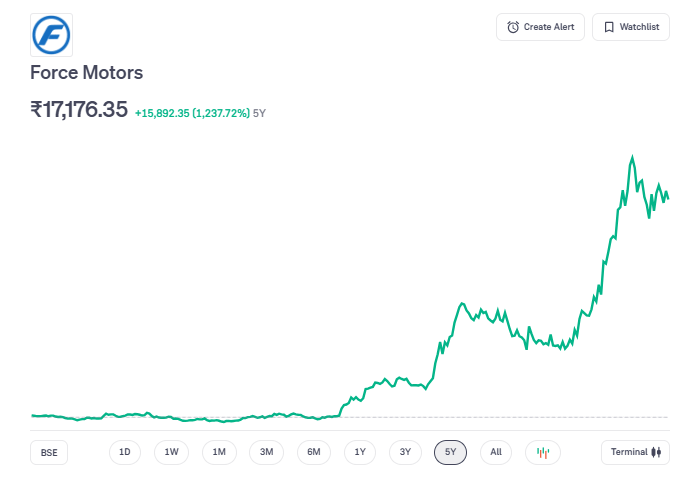The width and height of the screenshot is (696, 489).
Task: Add Force Motors to Watchlist
Action: pyautogui.click(x=631, y=27)
